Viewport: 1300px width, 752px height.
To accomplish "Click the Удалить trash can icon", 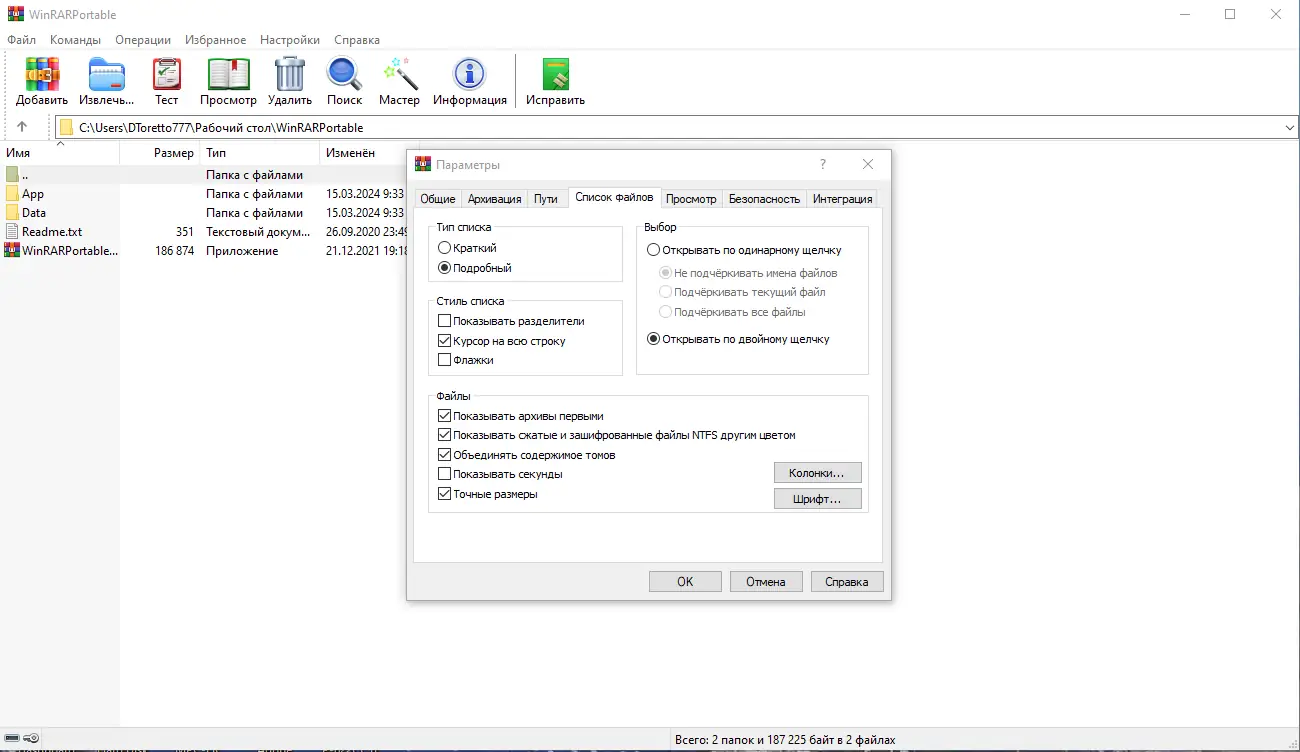I will [290, 75].
